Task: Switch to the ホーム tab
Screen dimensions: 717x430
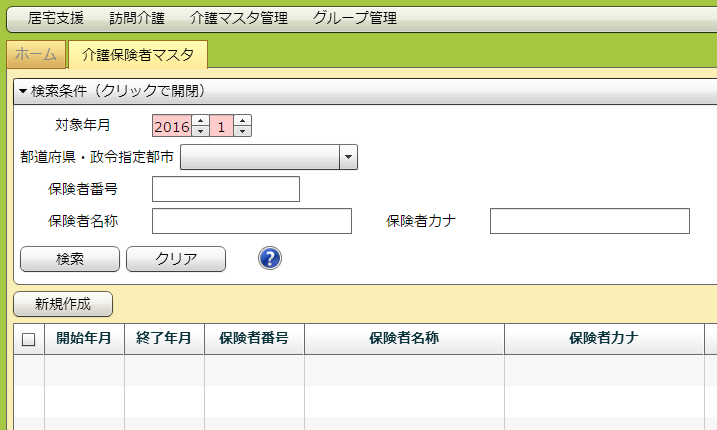Action: pyautogui.click(x=36, y=54)
